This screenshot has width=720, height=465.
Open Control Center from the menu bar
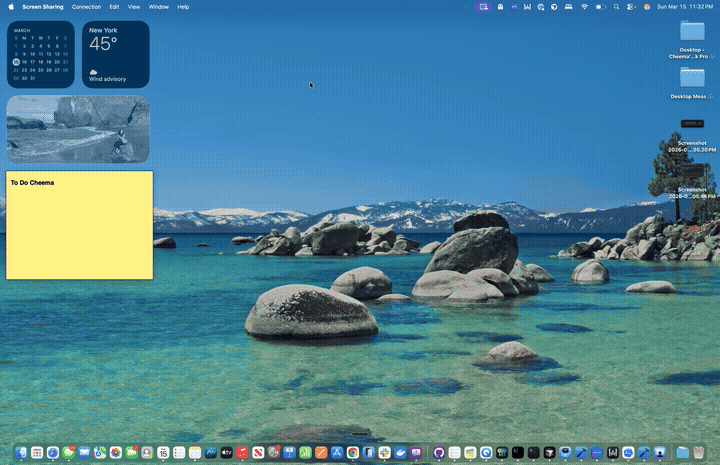point(631,7)
